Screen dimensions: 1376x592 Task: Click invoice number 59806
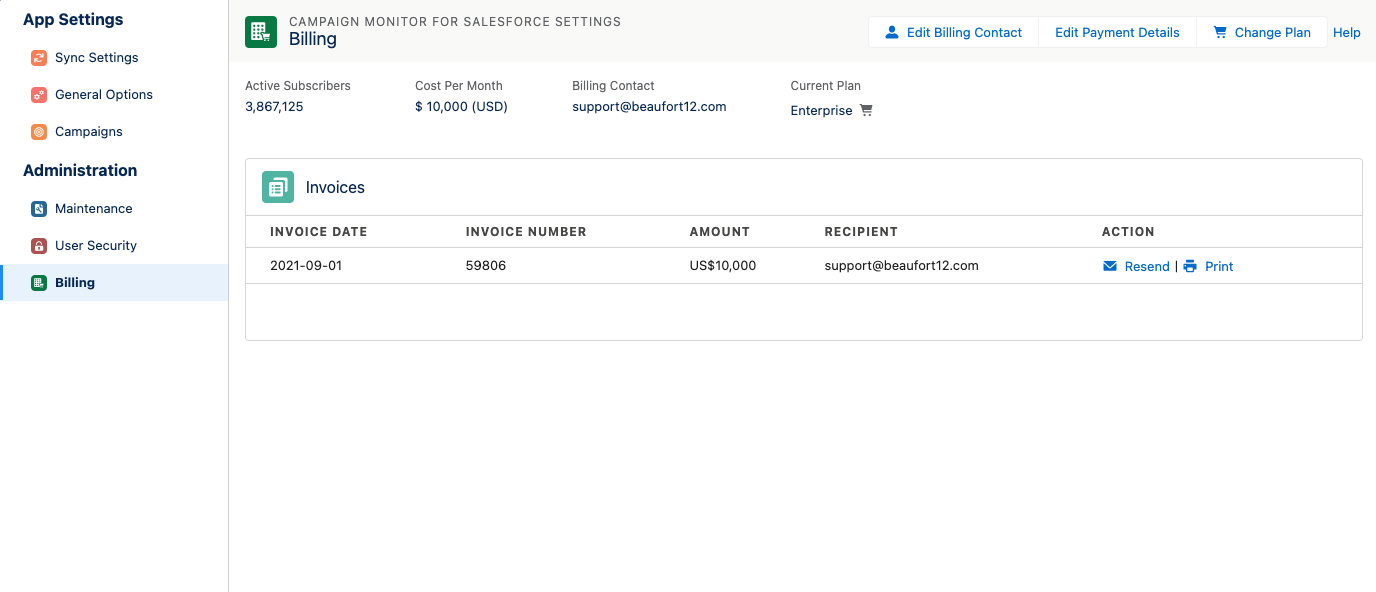point(486,266)
